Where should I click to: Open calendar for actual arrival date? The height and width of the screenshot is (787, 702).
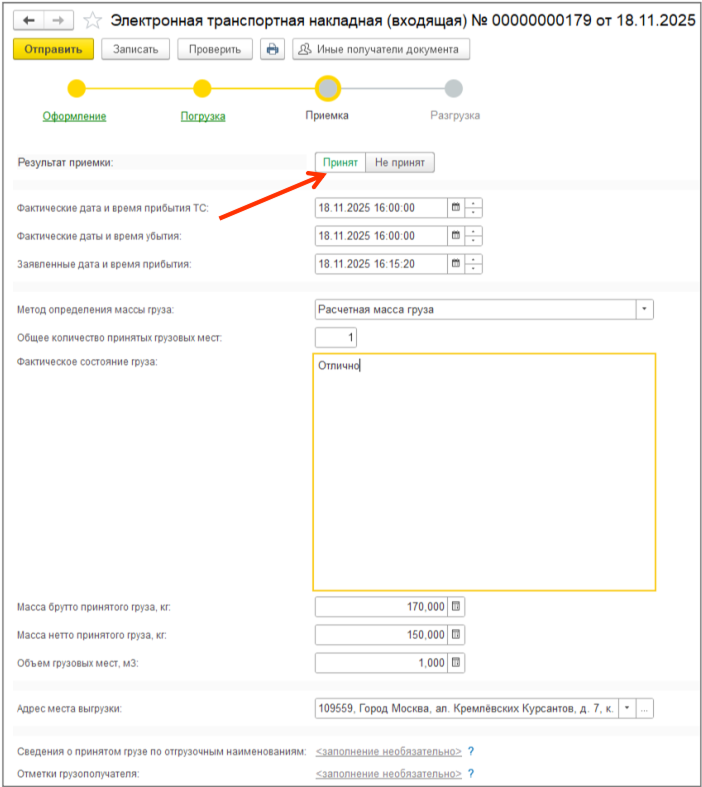(x=456, y=208)
